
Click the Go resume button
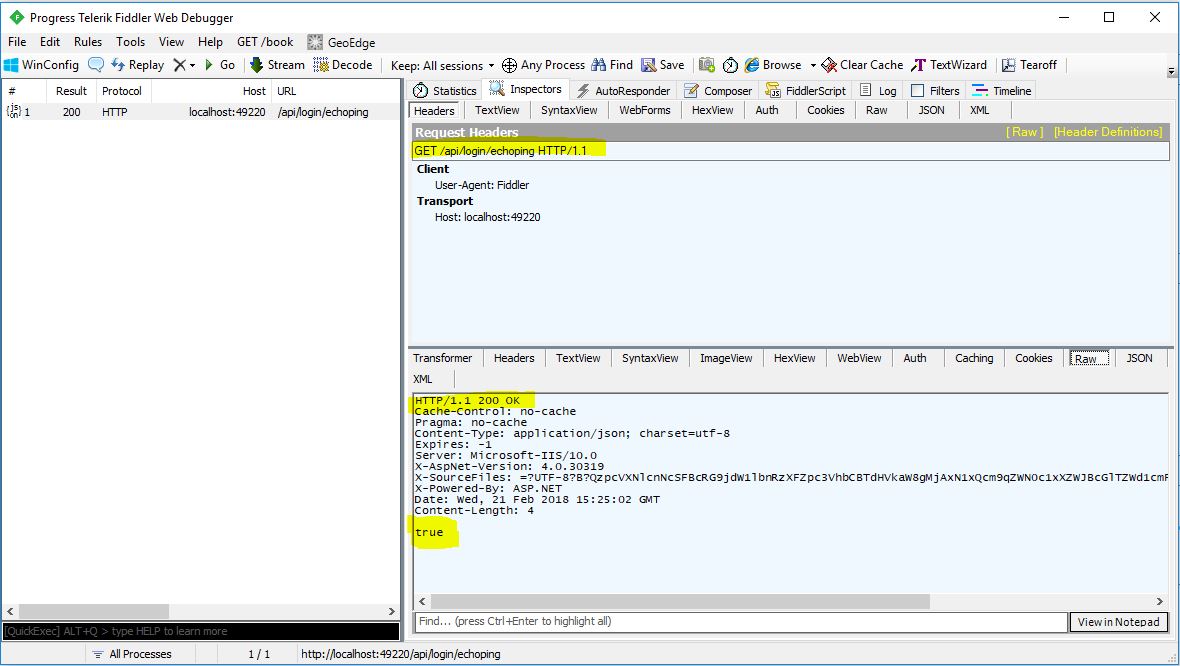point(220,65)
